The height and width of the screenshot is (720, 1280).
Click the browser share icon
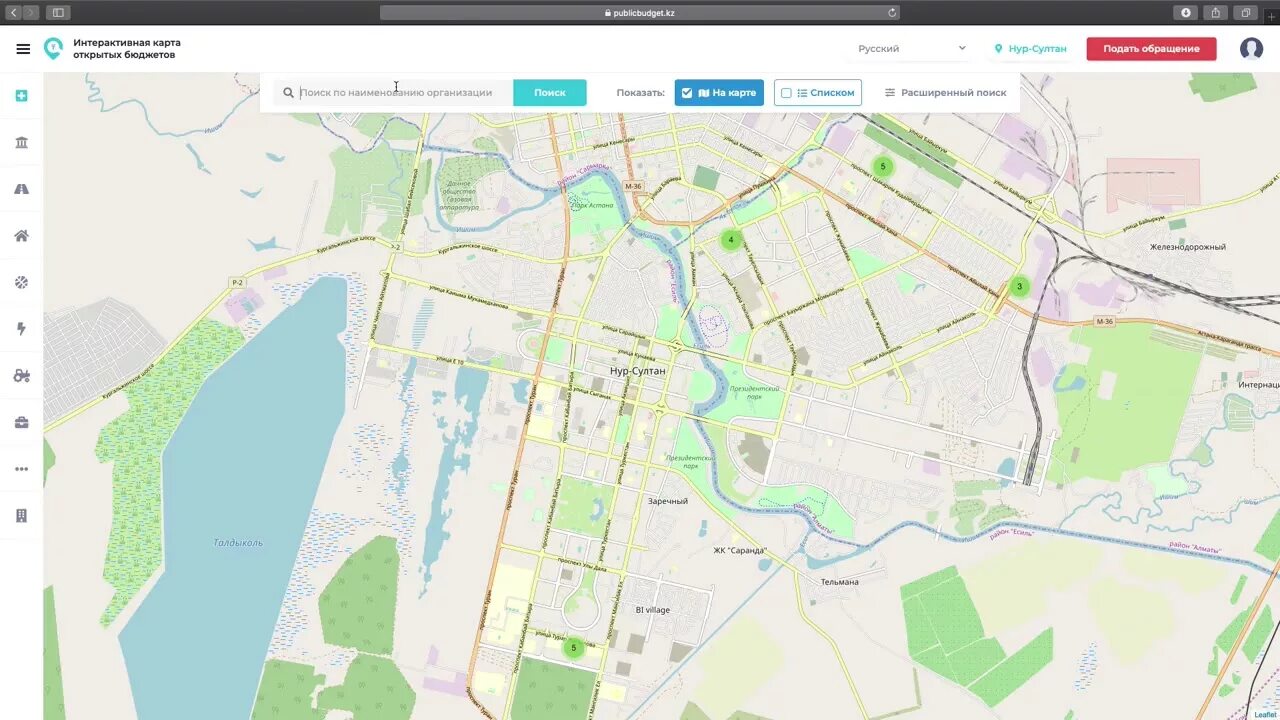(1216, 12)
